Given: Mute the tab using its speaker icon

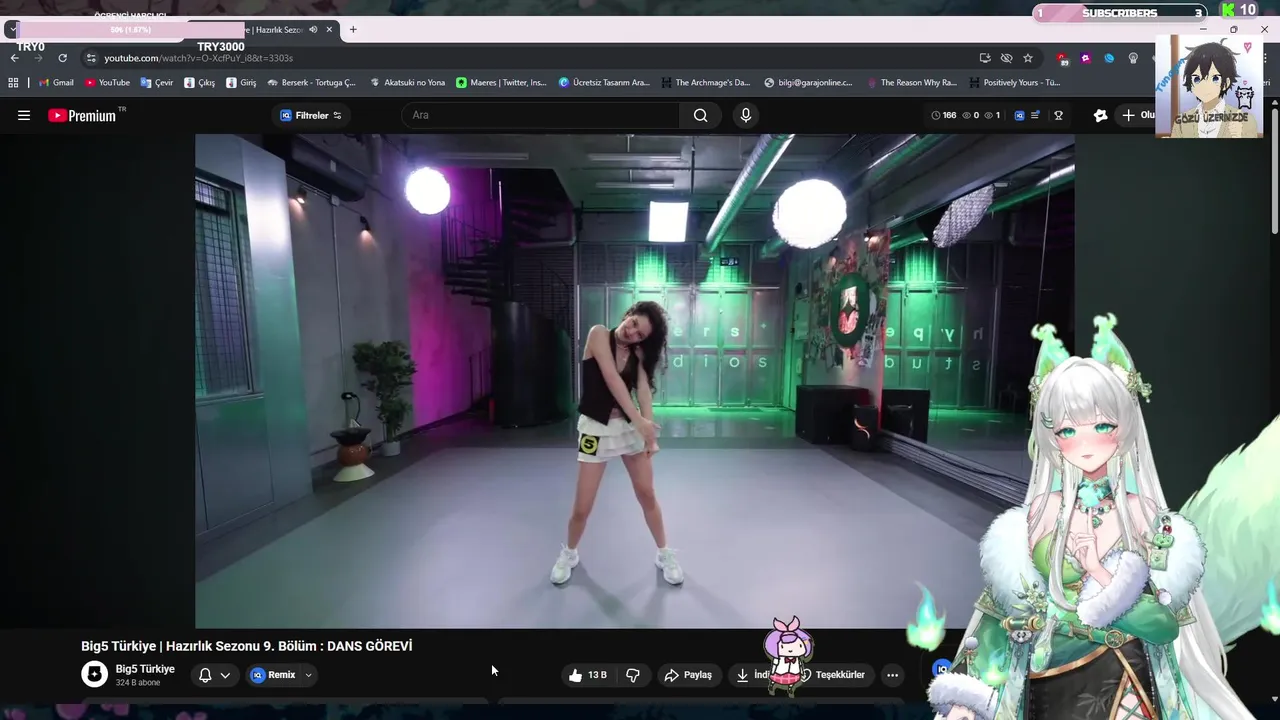Looking at the screenshot, I should tap(313, 29).
